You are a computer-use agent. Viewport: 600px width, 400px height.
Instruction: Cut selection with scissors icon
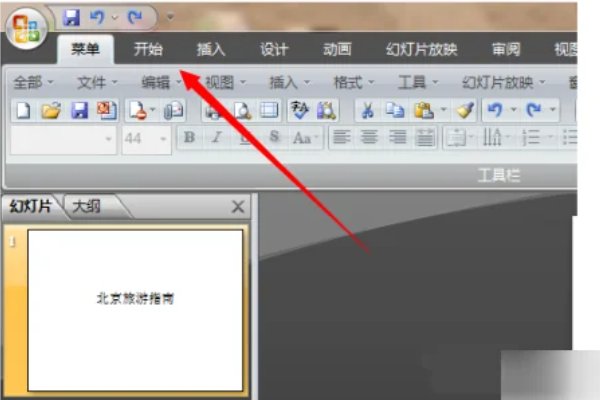coord(367,110)
